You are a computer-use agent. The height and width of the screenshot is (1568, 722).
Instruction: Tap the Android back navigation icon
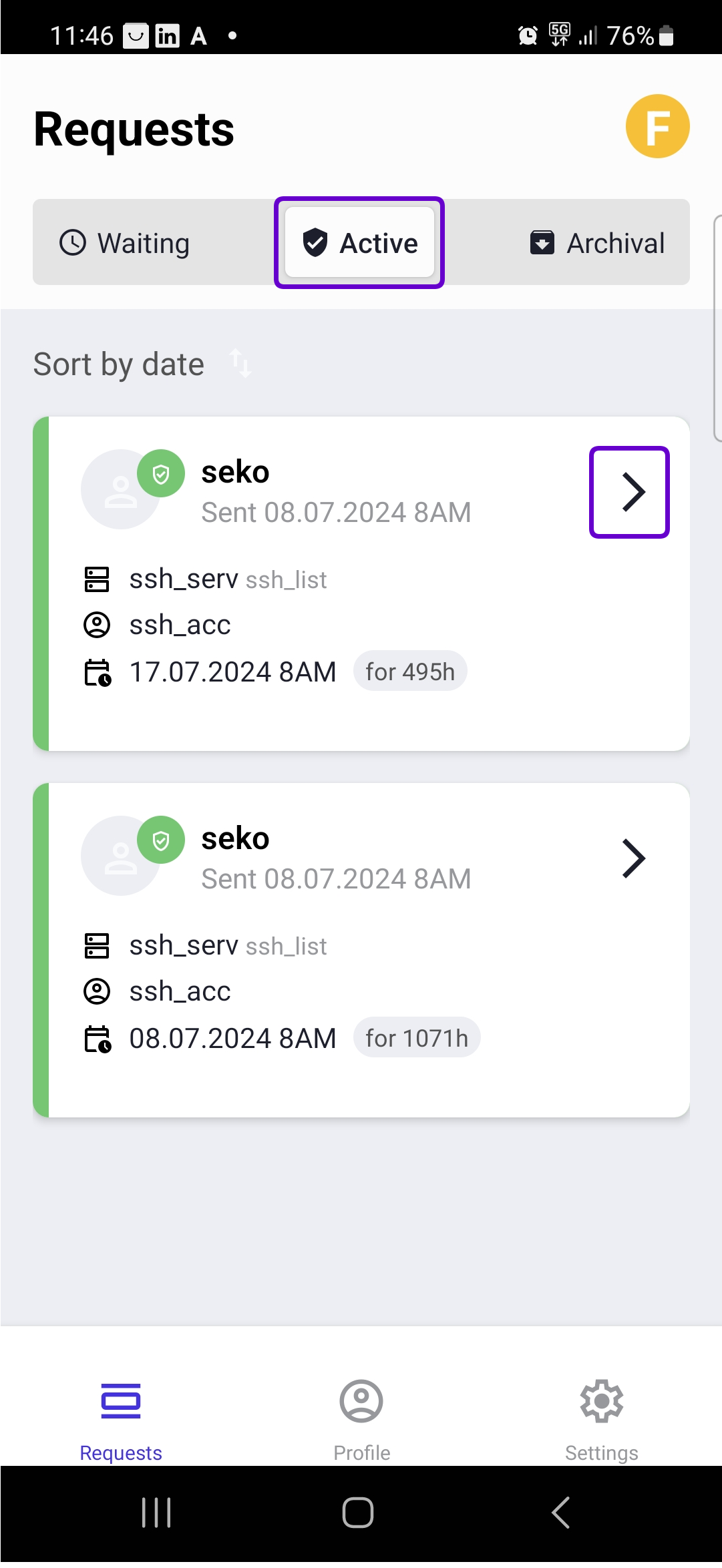pos(561,1512)
